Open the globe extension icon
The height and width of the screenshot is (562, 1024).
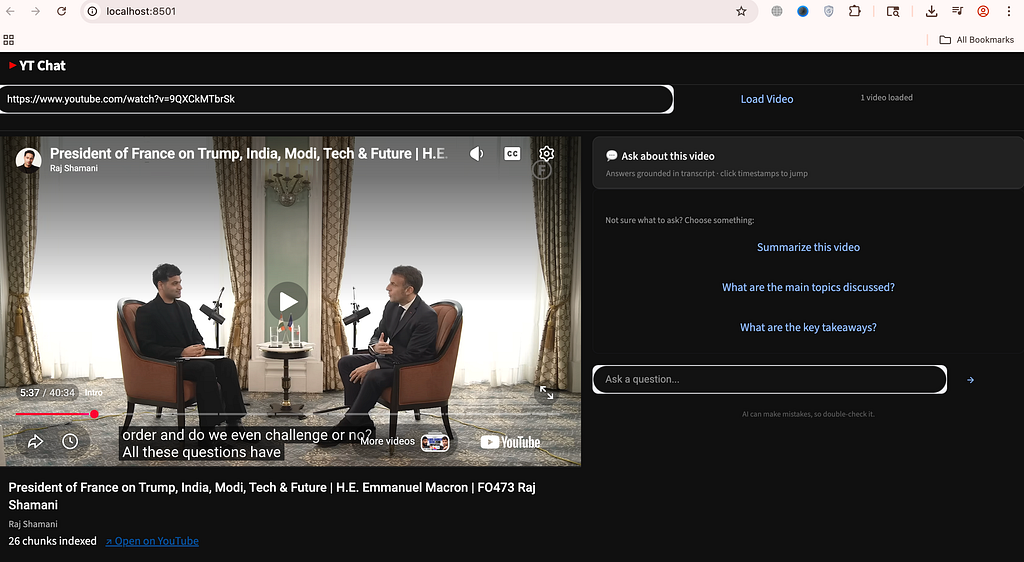pos(776,11)
